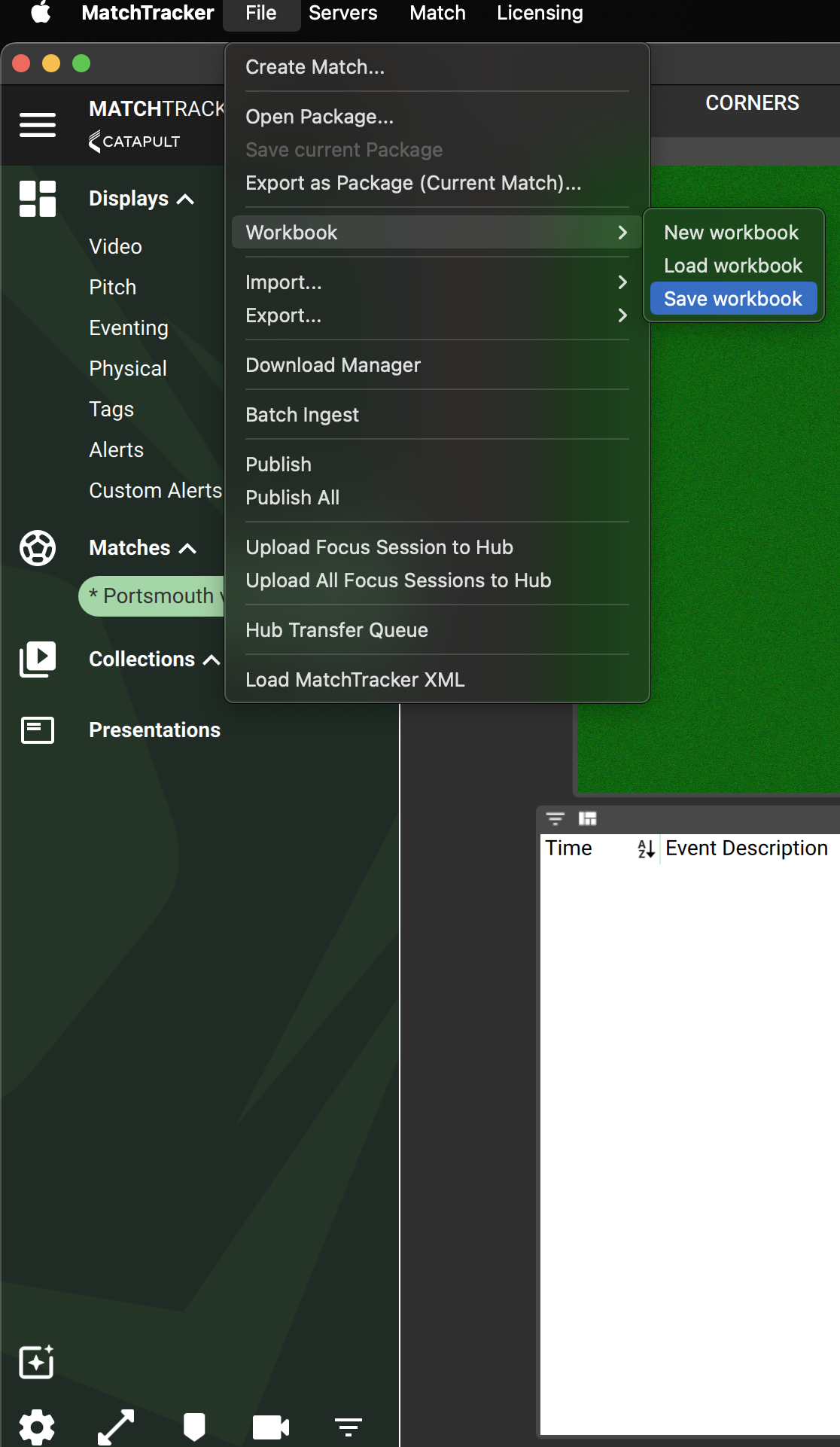Open the Video display
Viewport: 840px width, 1447px height.
(115, 247)
